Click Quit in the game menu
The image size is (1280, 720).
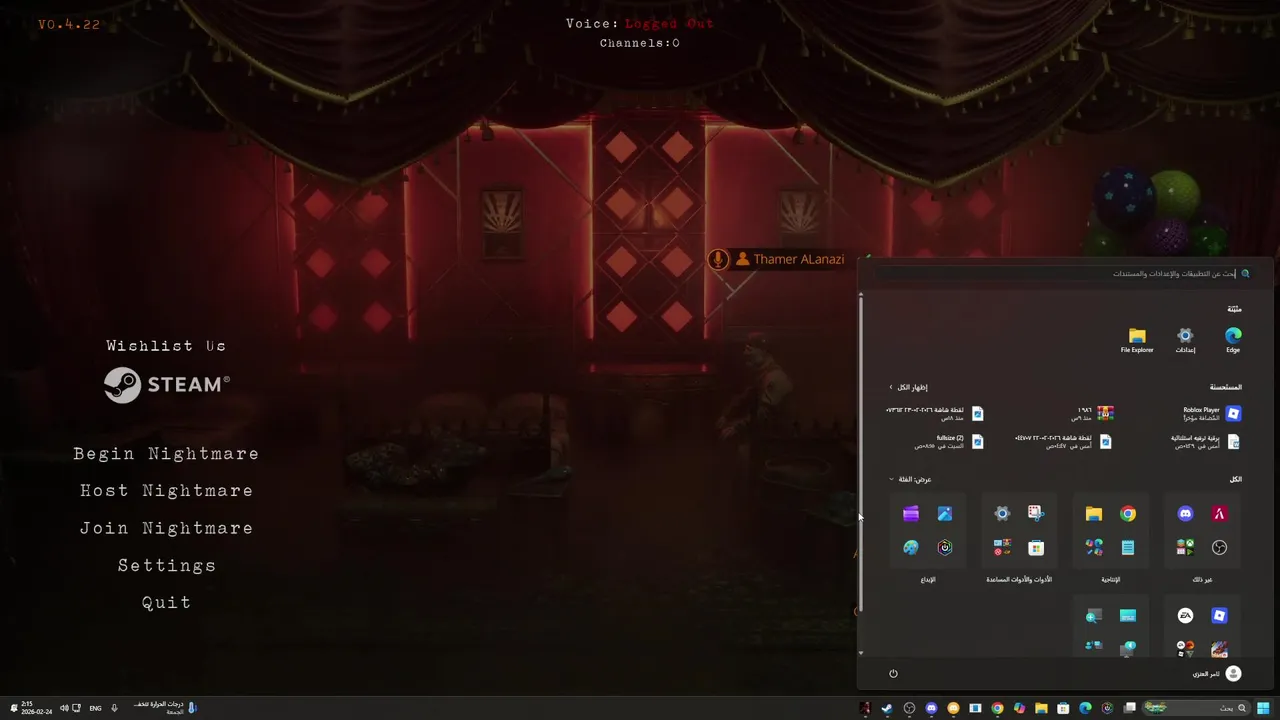[x=166, y=603]
